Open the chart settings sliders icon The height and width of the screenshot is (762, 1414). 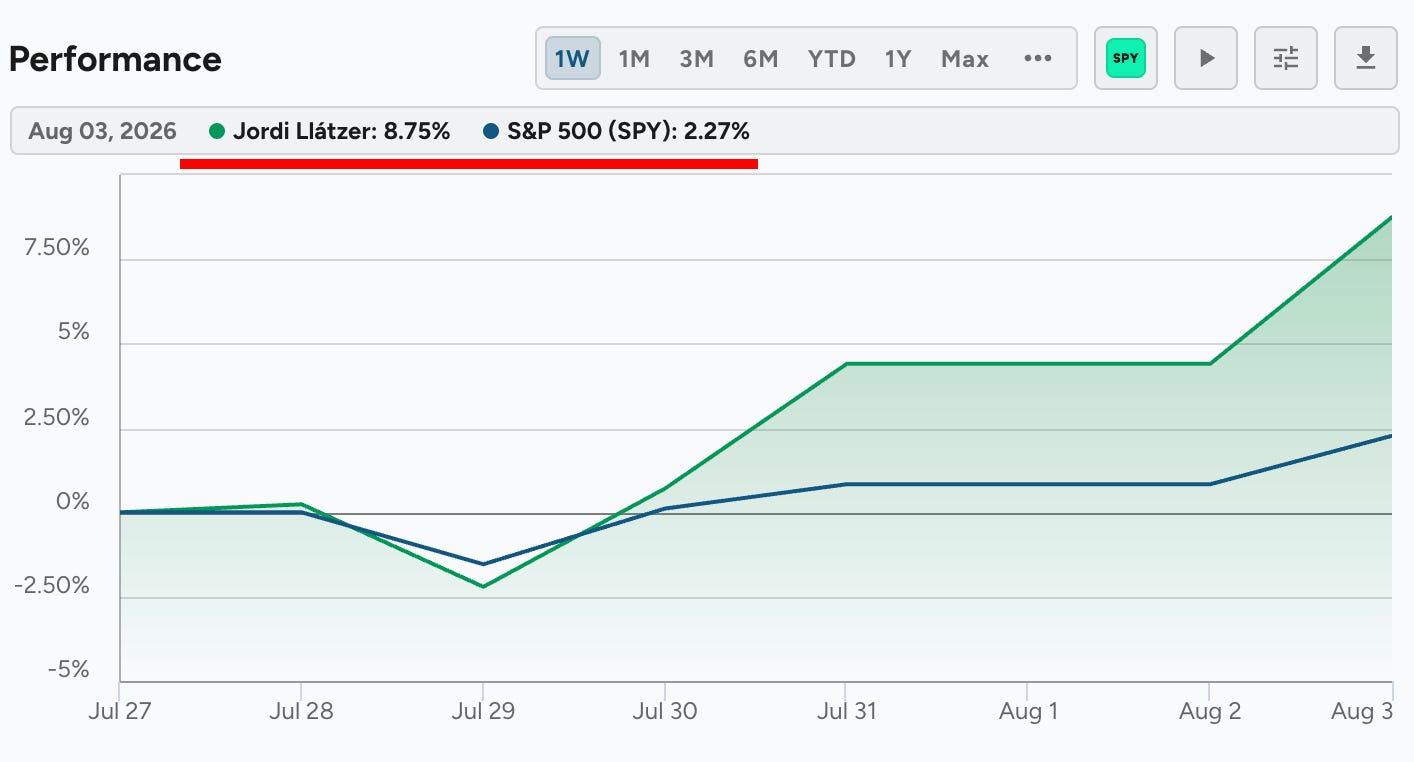coord(1286,58)
